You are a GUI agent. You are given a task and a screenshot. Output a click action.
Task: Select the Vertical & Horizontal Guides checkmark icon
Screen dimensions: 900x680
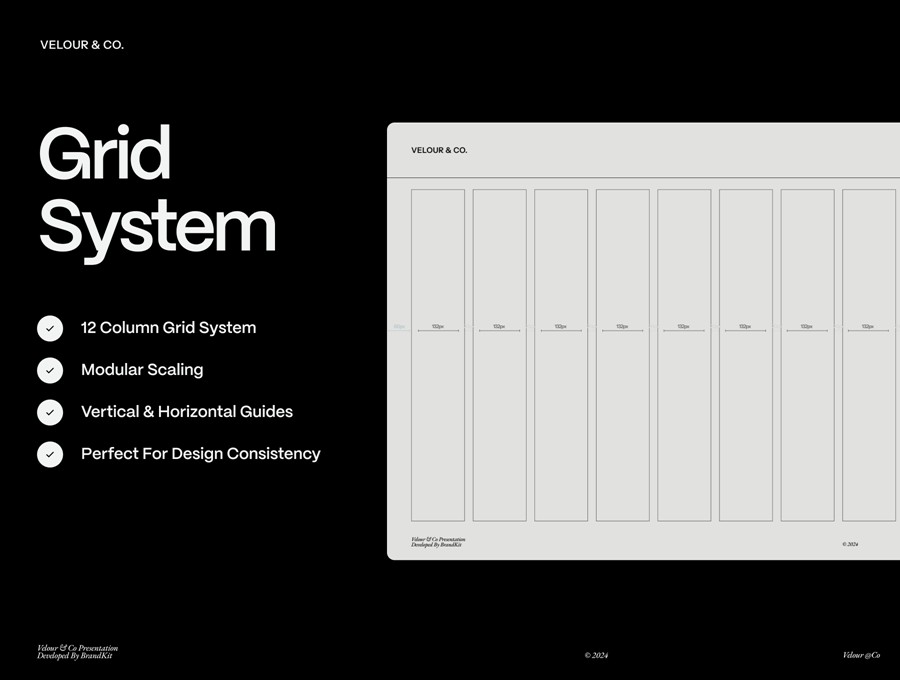click(50, 412)
